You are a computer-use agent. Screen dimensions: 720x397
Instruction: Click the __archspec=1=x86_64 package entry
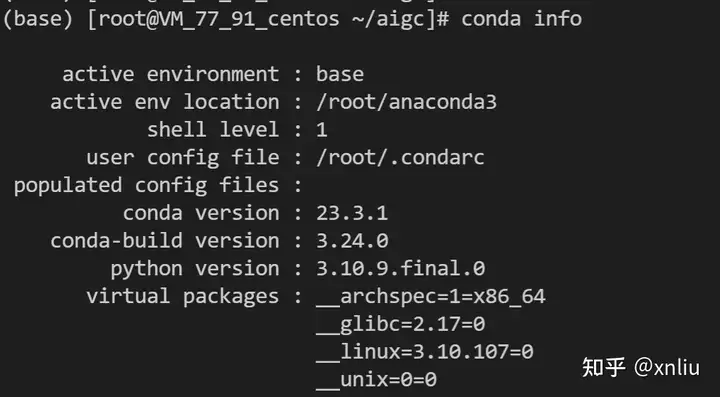click(431, 297)
